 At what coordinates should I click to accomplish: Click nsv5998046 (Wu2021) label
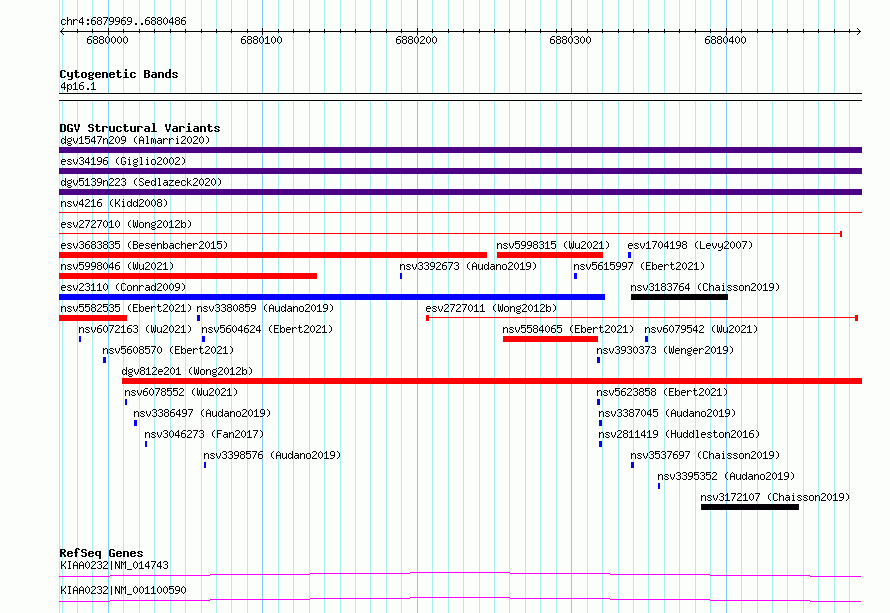(x=117, y=266)
